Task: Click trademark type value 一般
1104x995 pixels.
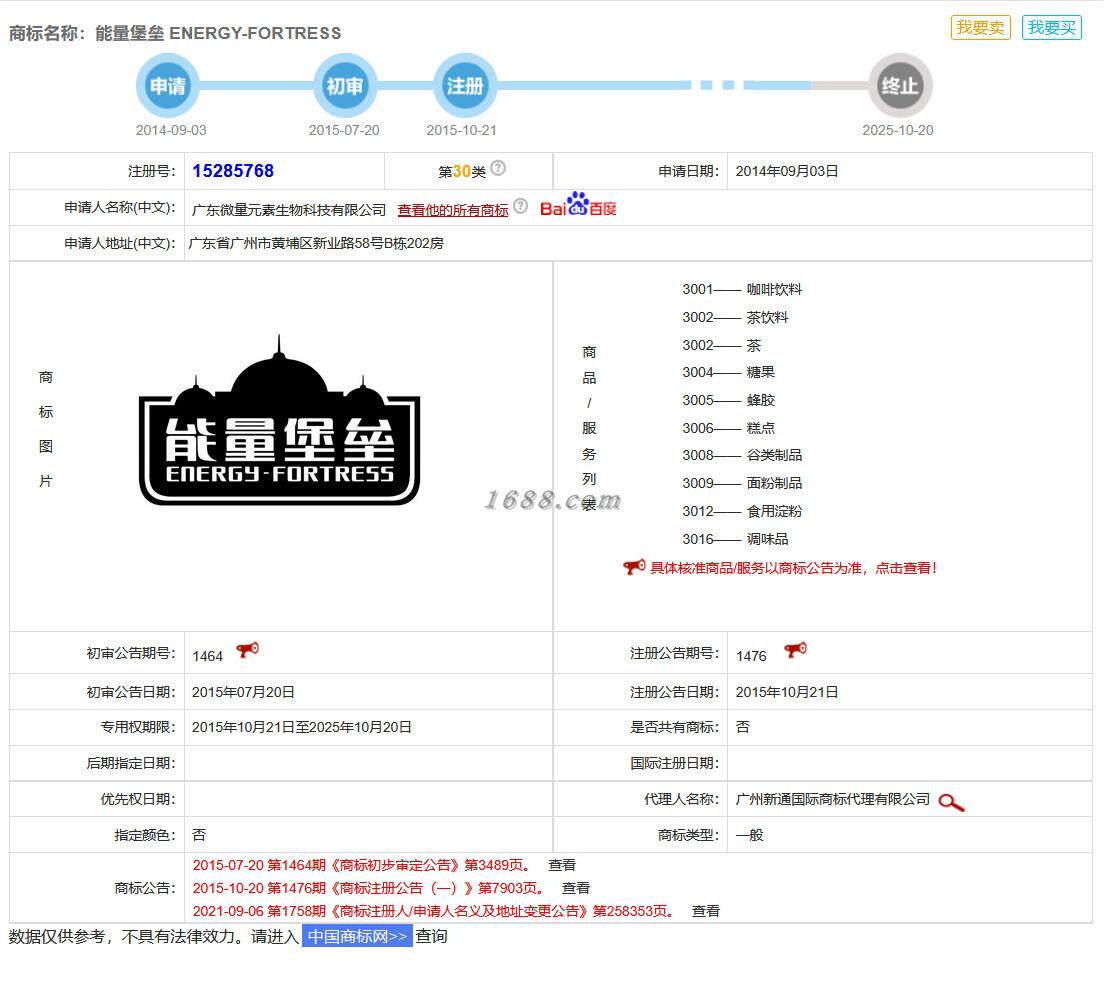Action: (749, 835)
